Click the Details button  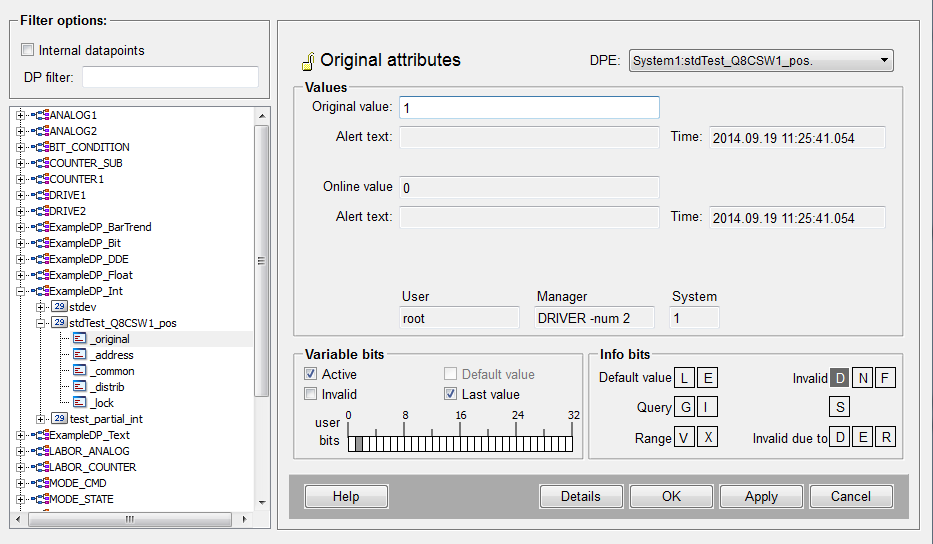(580, 496)
